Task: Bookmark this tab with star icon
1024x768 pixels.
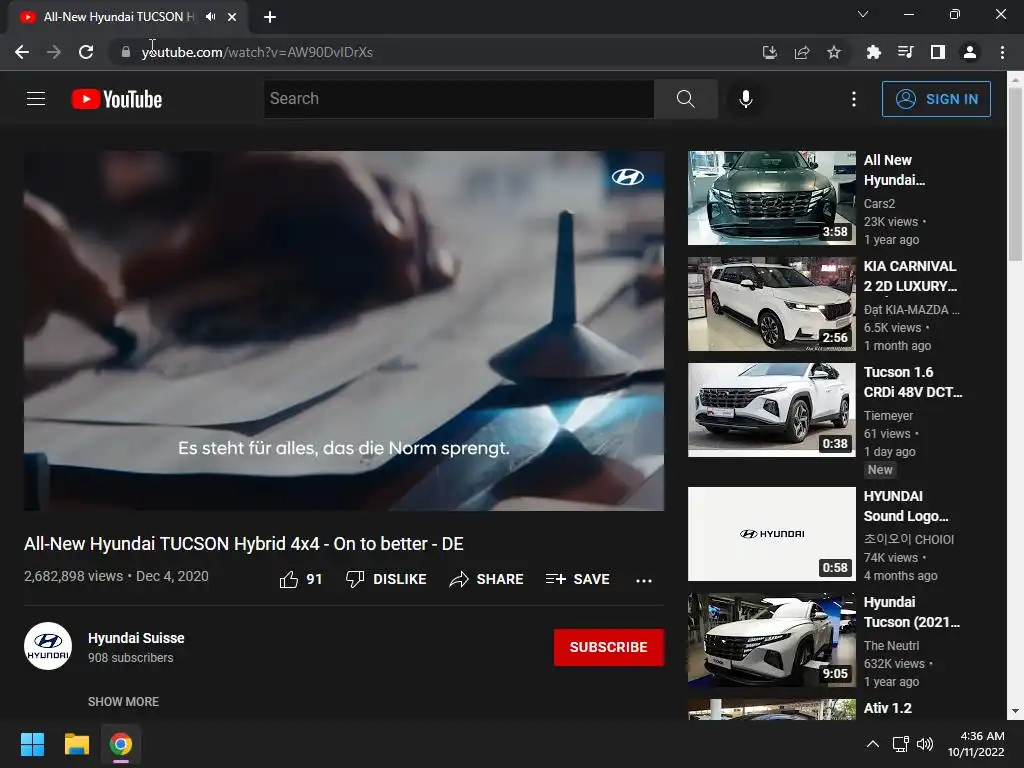Action: coord(834,52)
